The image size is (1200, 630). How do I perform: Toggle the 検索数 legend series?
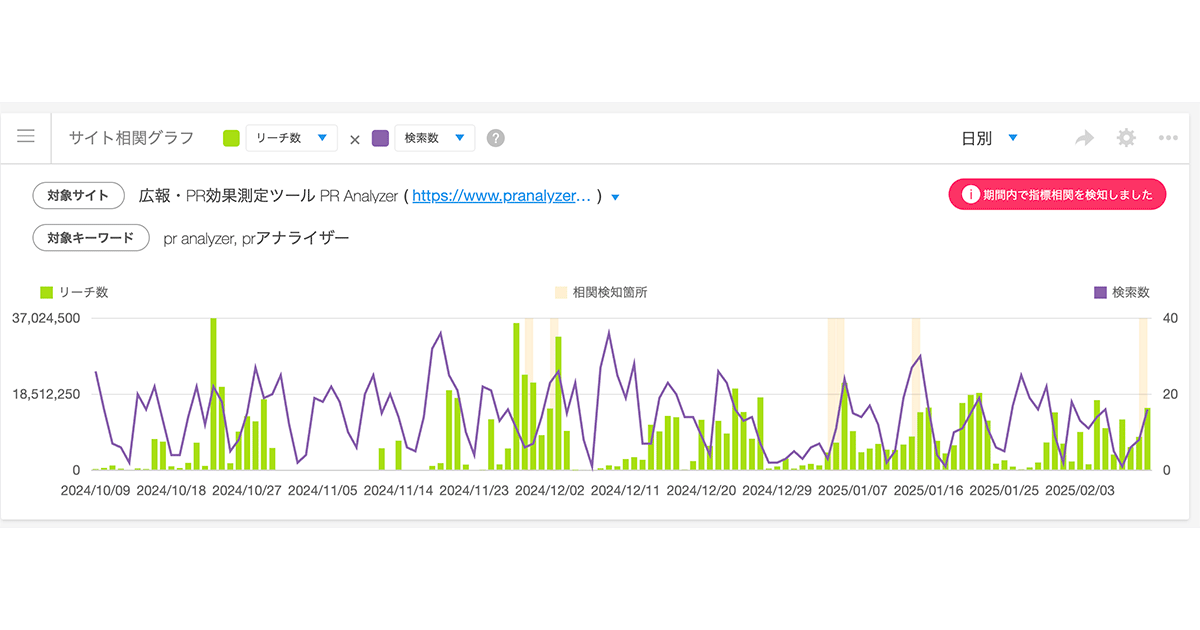coord(1122,292)
